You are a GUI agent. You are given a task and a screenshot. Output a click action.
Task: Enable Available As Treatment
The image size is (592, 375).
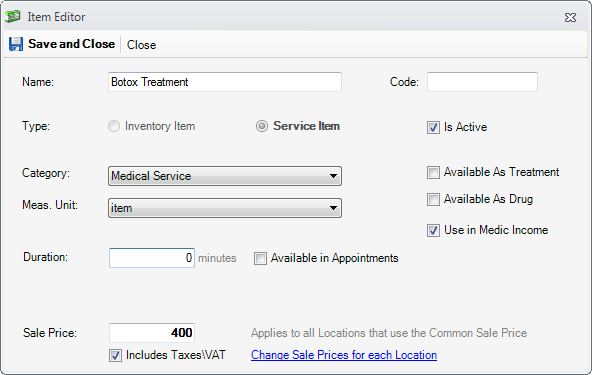click(x=433, y=173)
